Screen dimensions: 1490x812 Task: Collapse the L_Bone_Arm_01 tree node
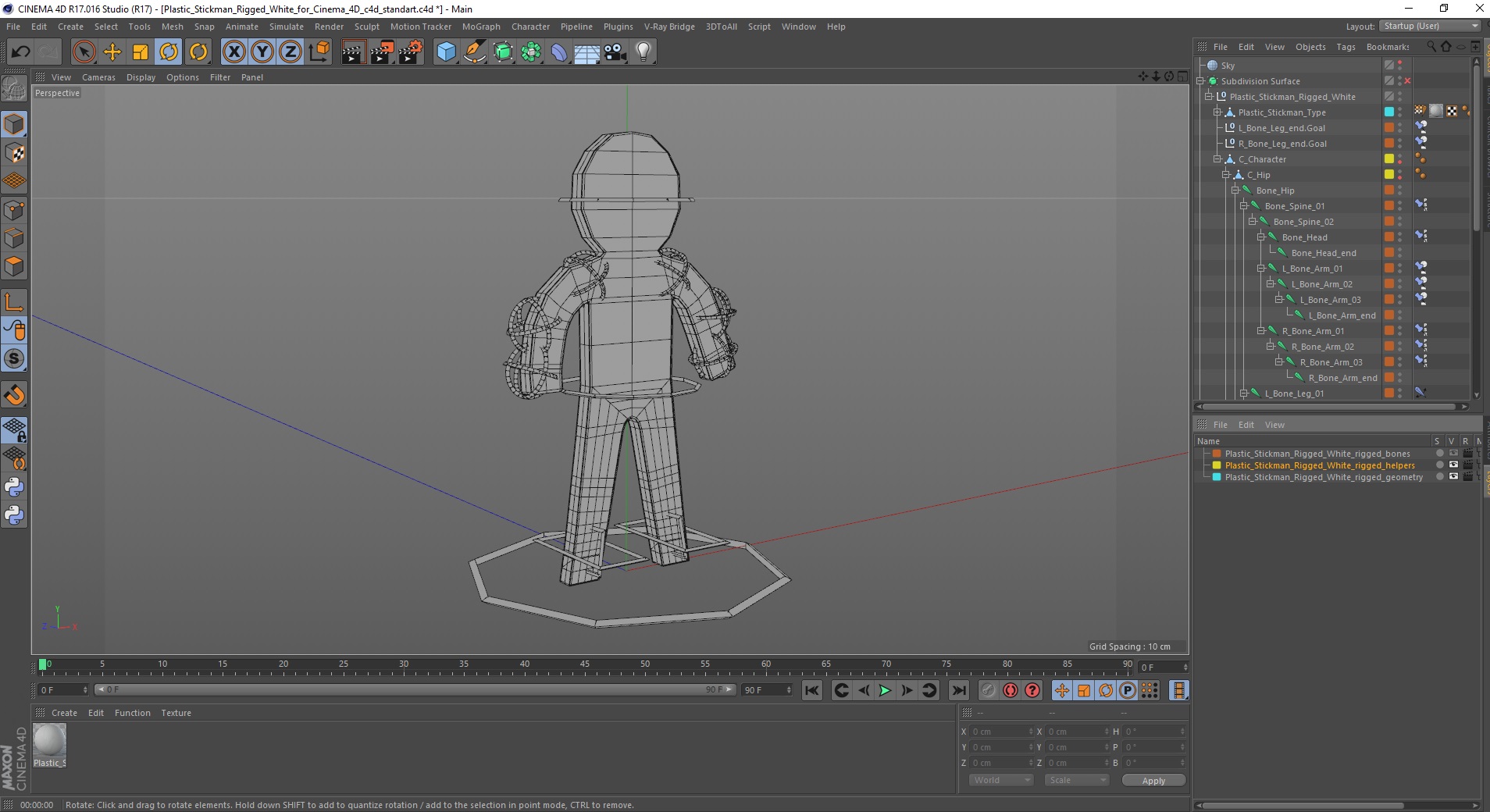point(1261,269)
